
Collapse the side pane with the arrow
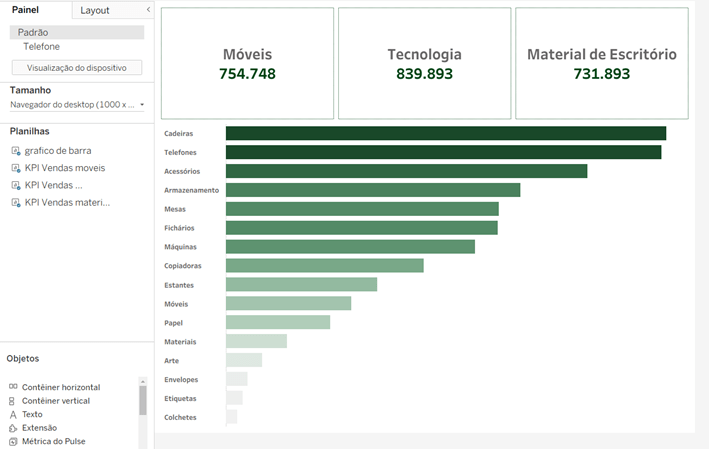pos(148,10)
